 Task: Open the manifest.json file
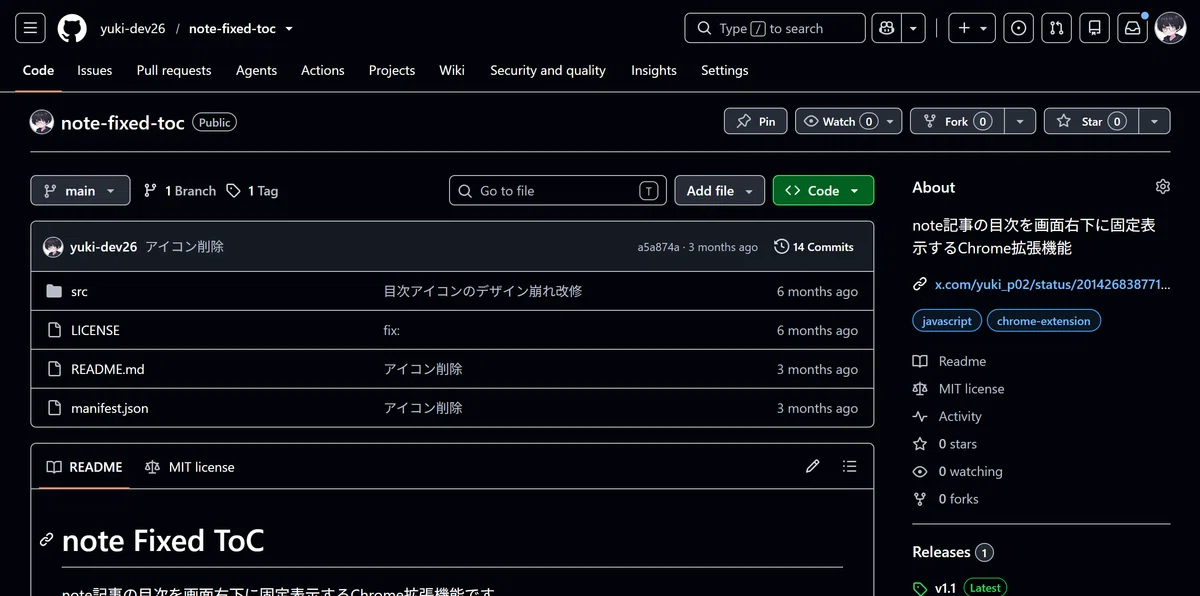click(110, 408)
